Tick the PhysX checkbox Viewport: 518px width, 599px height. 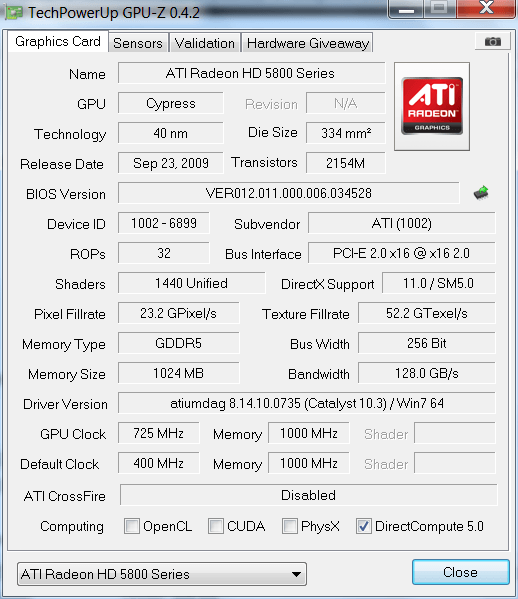[290, 526]
